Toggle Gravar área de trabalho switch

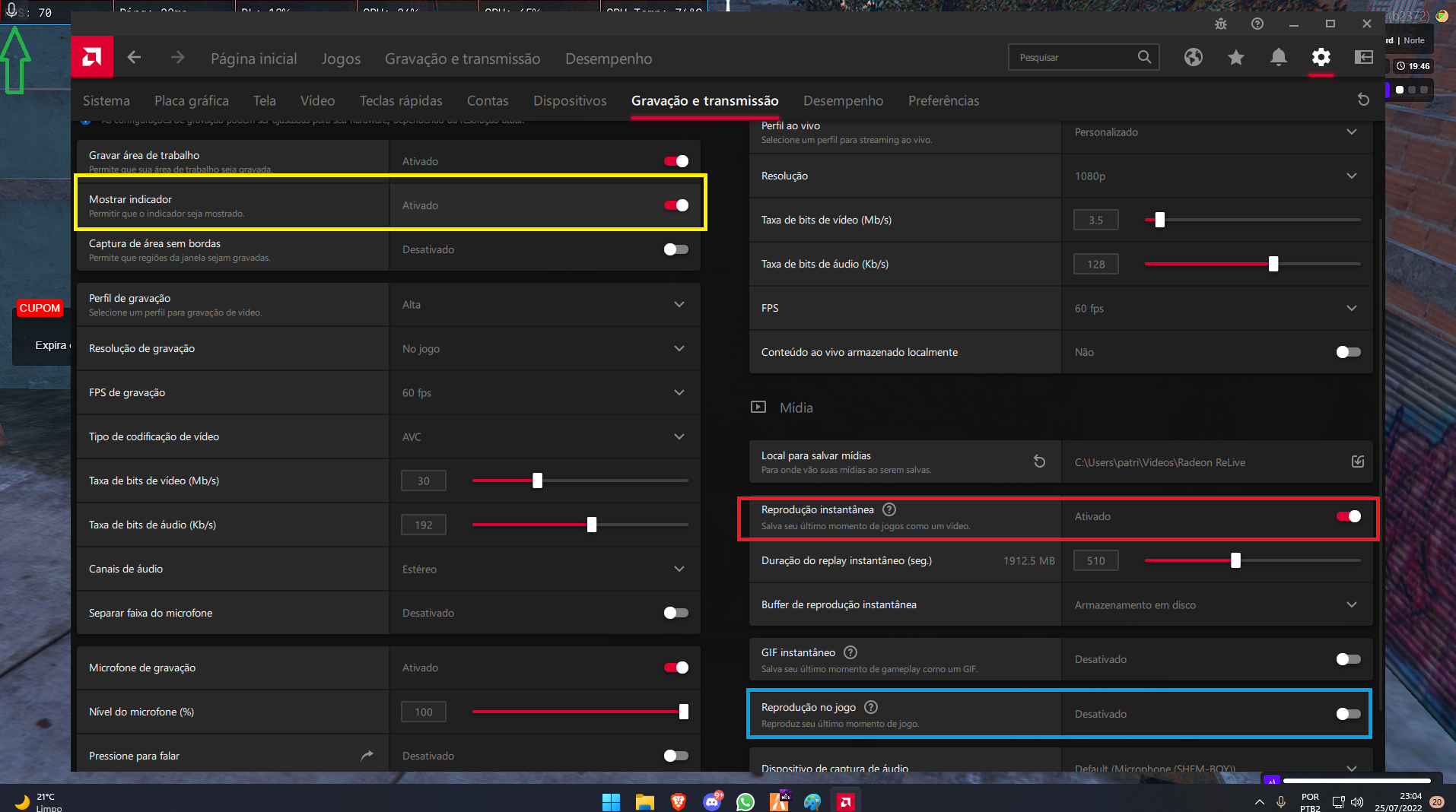coord(676,161)
